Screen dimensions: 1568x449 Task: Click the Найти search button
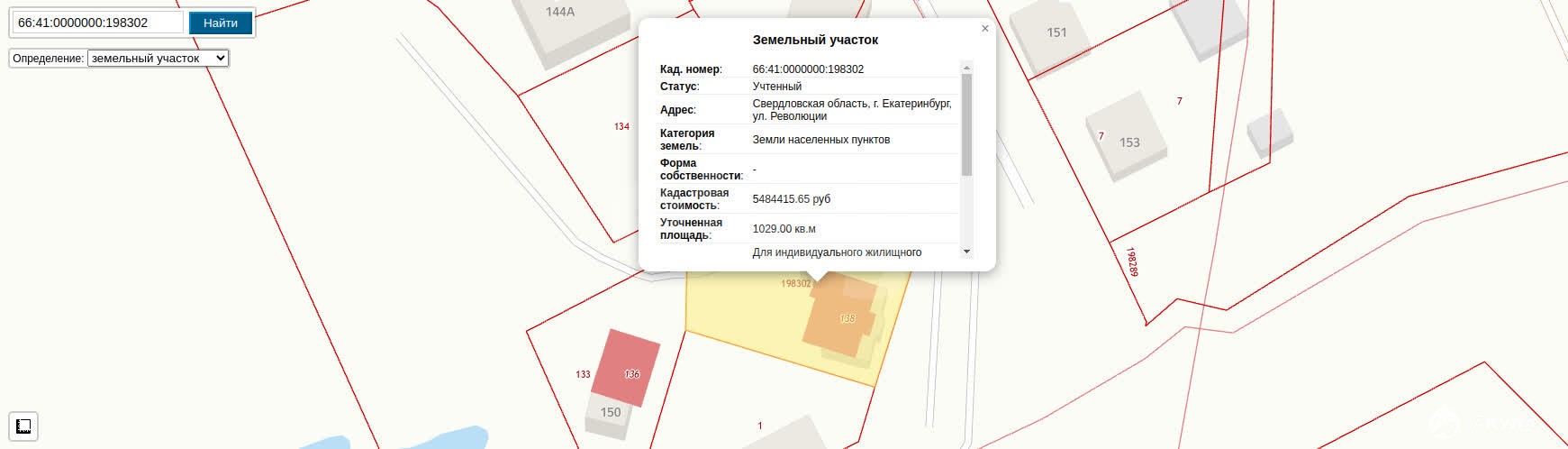tap(221, 23)
